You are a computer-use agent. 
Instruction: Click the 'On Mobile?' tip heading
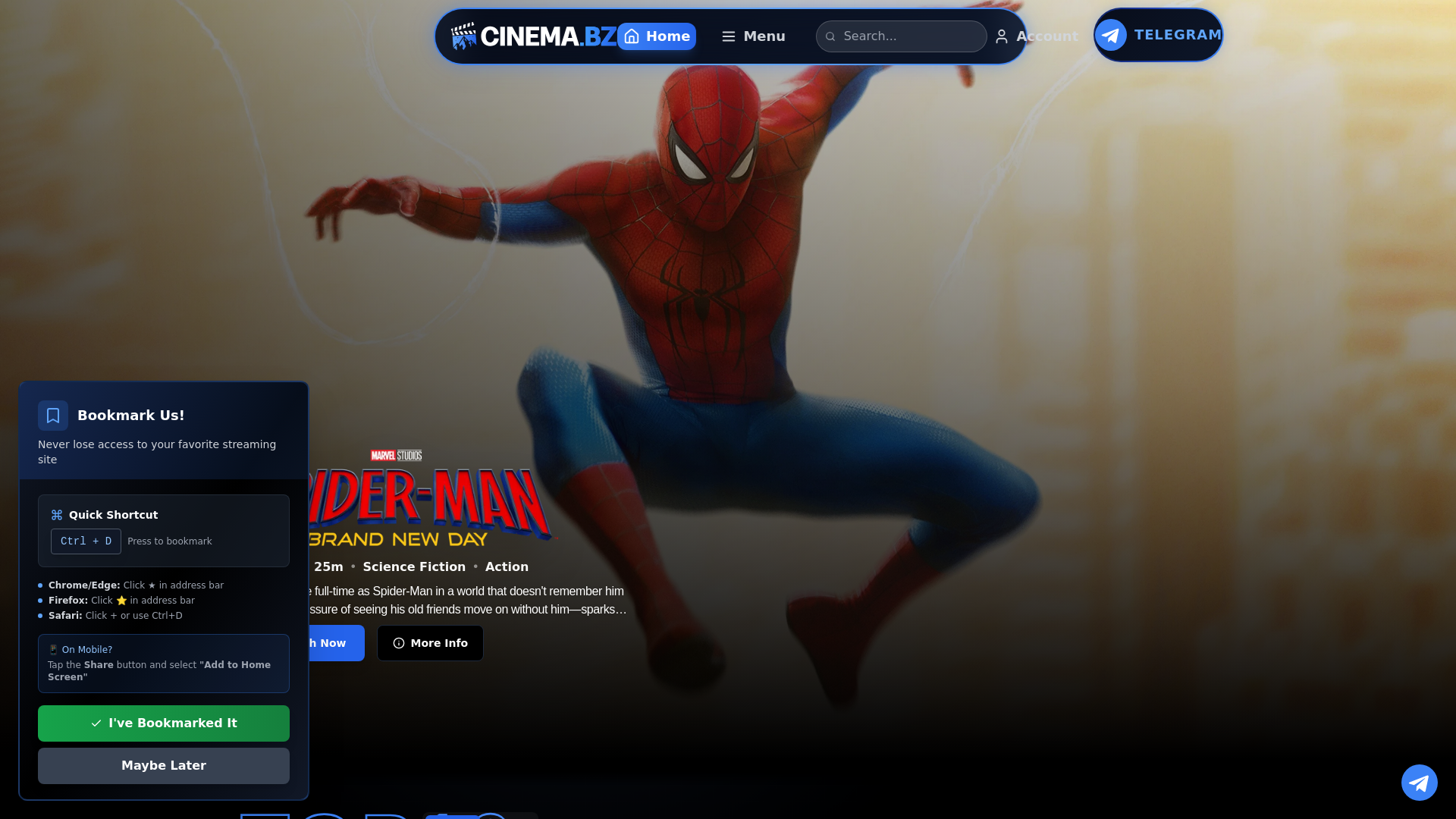(80, 650)
